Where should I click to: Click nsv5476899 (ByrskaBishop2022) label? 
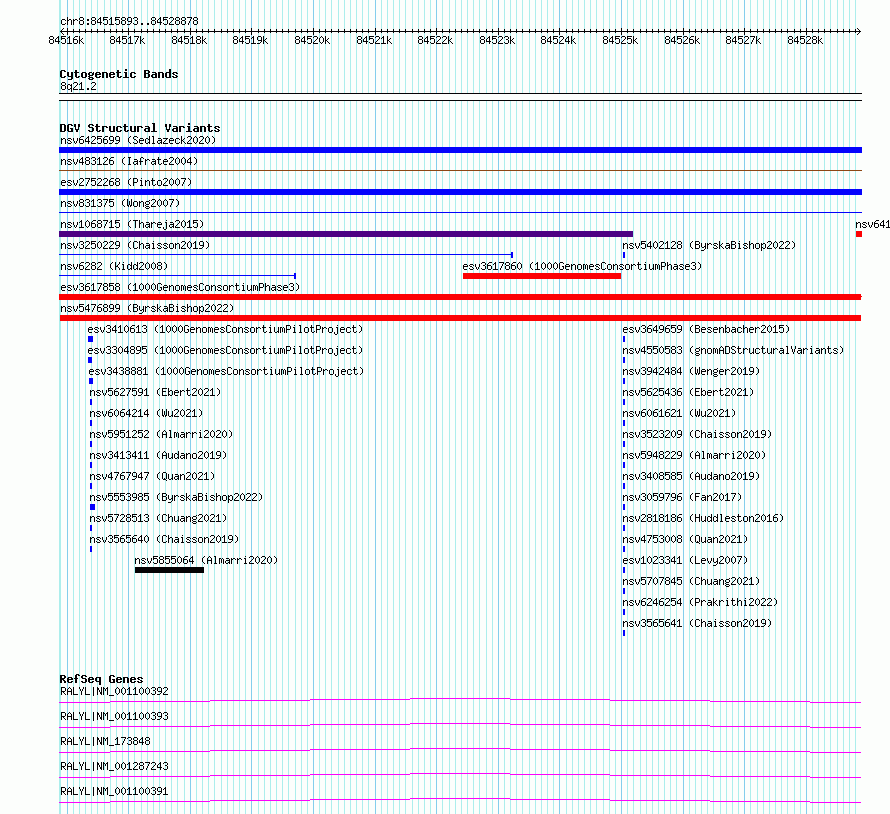point(147,308)
